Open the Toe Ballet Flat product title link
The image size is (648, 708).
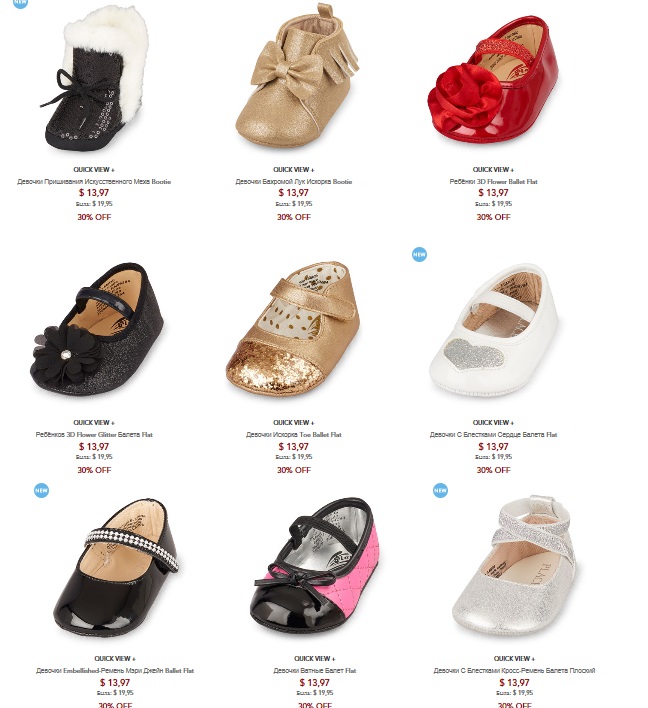pos(294,435)
